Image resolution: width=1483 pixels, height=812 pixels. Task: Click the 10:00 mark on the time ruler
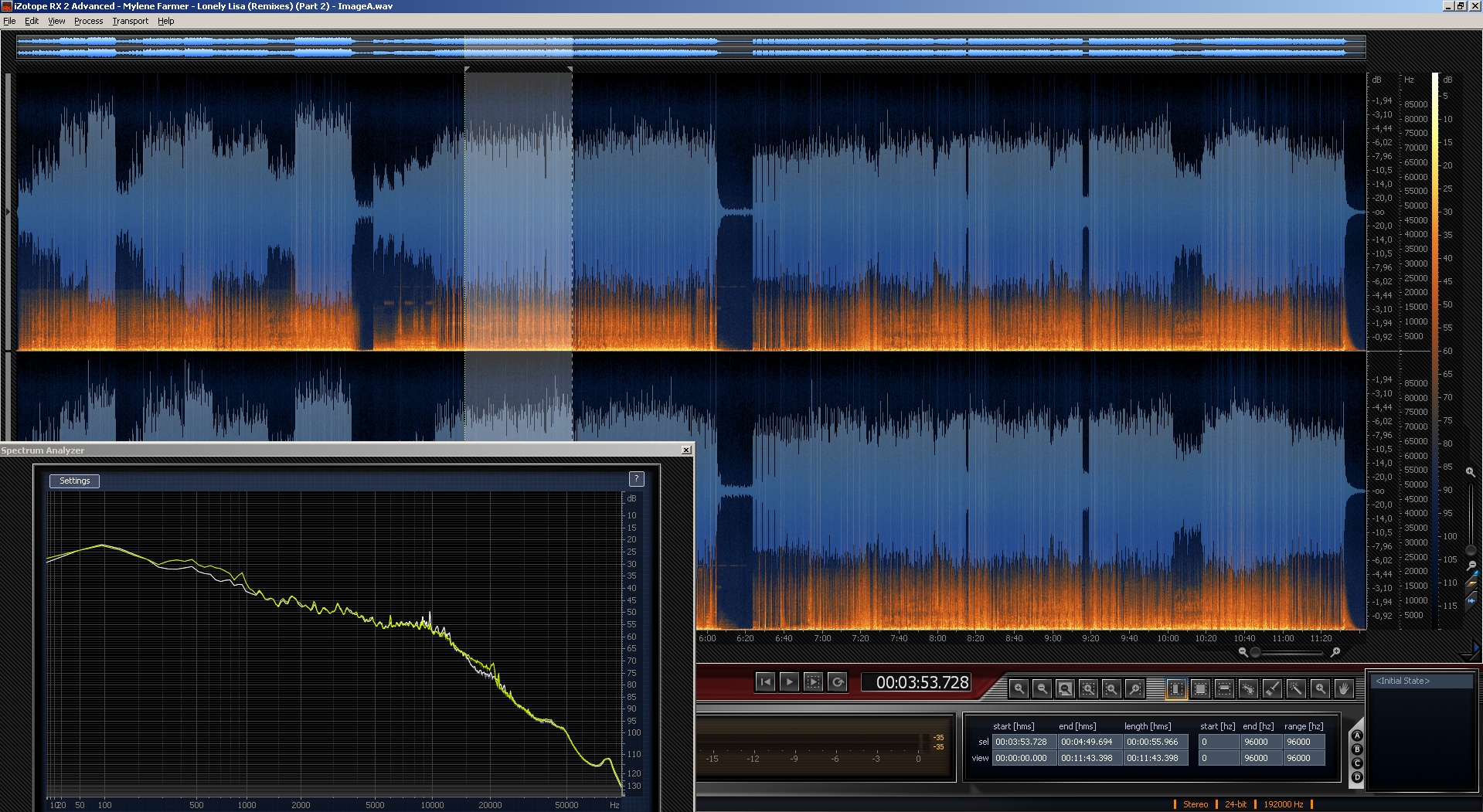tap(1168, 638)
